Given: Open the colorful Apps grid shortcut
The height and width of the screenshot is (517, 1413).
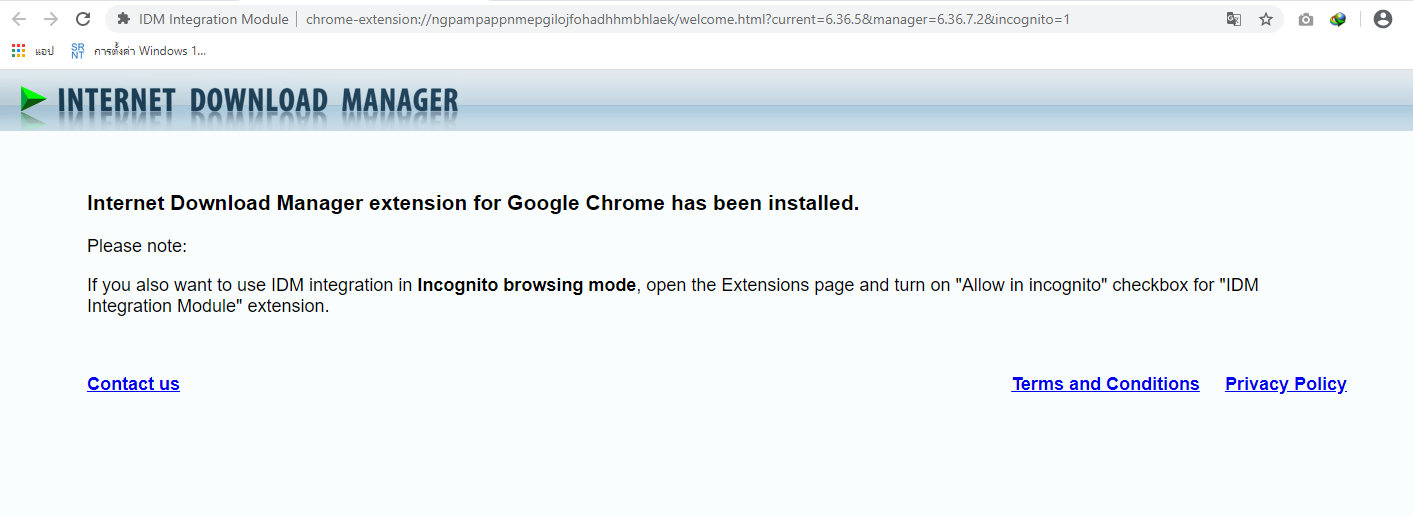Looking at the screenshot, I should (18, 51).
